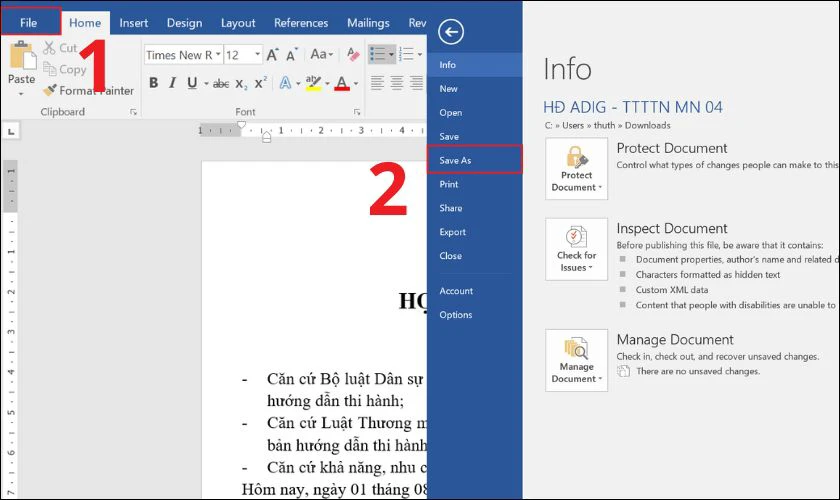Click document title HĐ ADIG - TTTTN MN 04

[633, 107]
